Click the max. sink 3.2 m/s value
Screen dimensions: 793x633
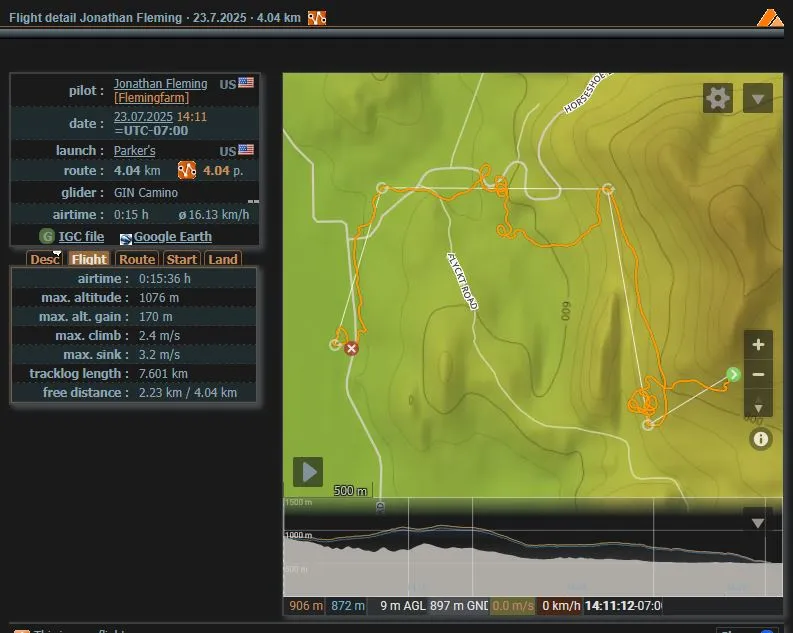pyautogui.click(x=159, y=355)
